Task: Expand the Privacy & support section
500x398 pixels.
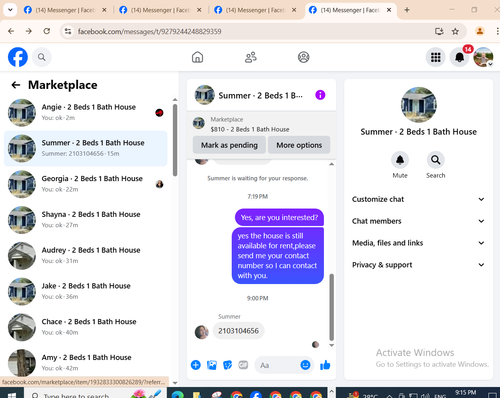Action: (x=418, y=265)
